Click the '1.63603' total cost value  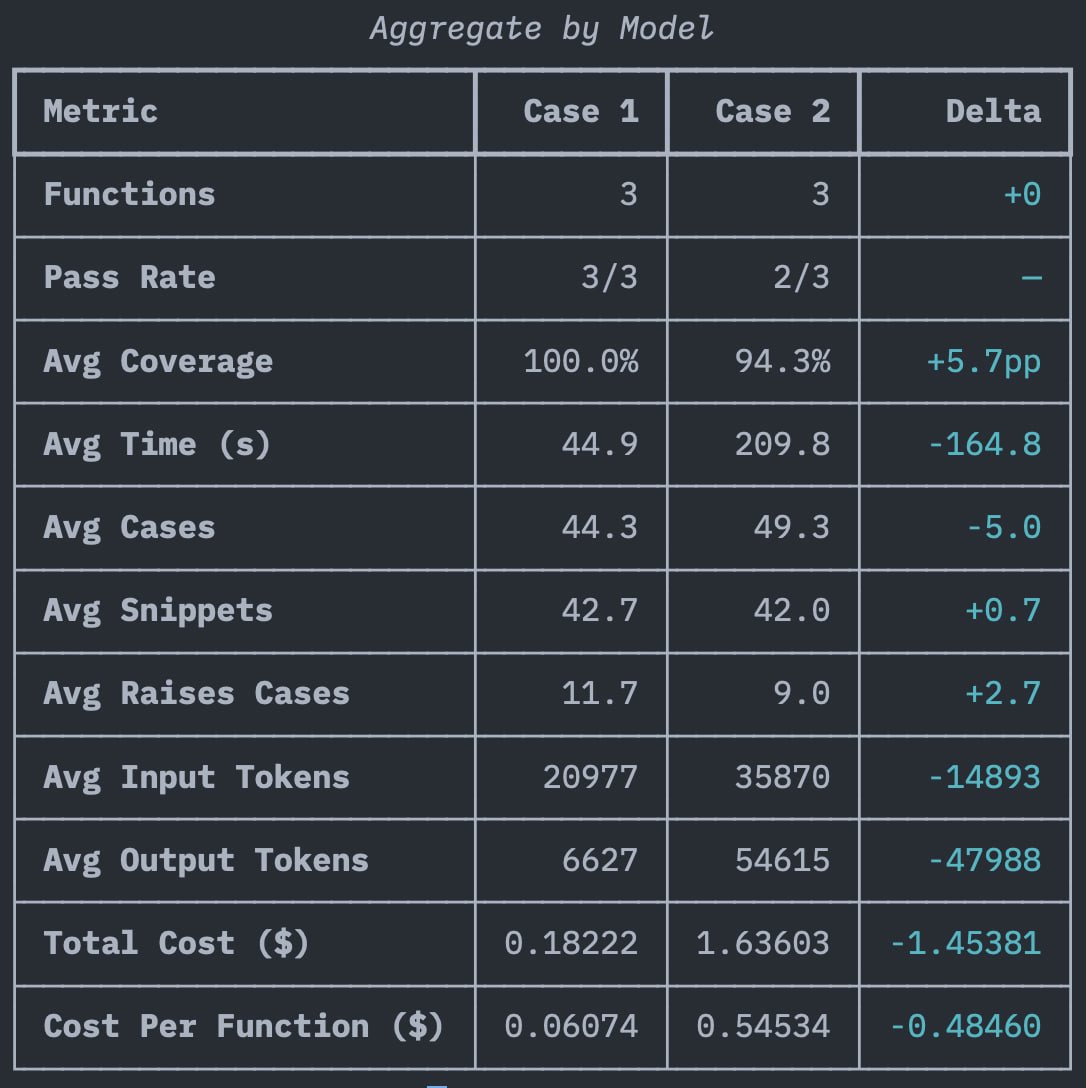coord(763,944)
